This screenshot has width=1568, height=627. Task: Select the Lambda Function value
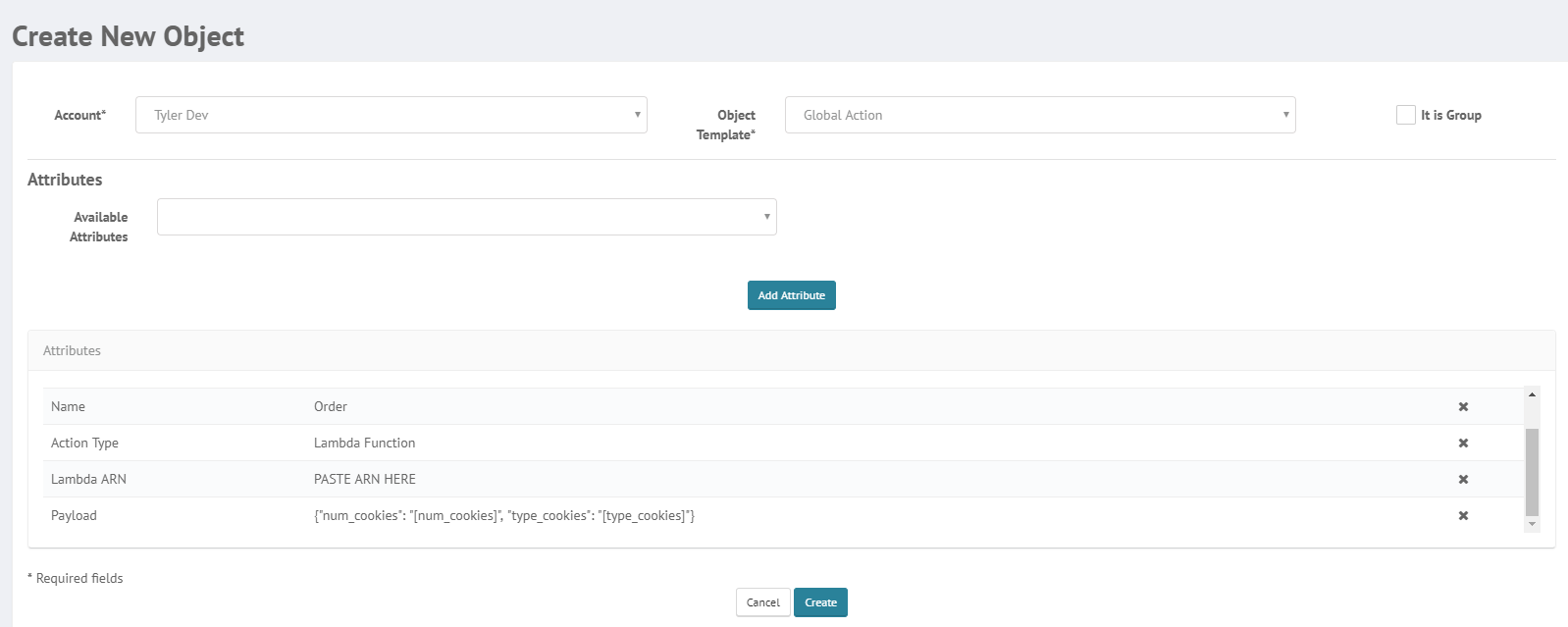coord(364,443)
